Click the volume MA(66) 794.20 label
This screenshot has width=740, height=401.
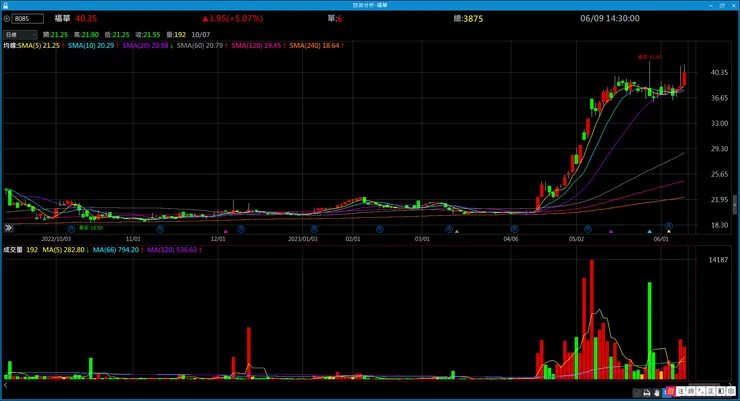coord(116,250)
